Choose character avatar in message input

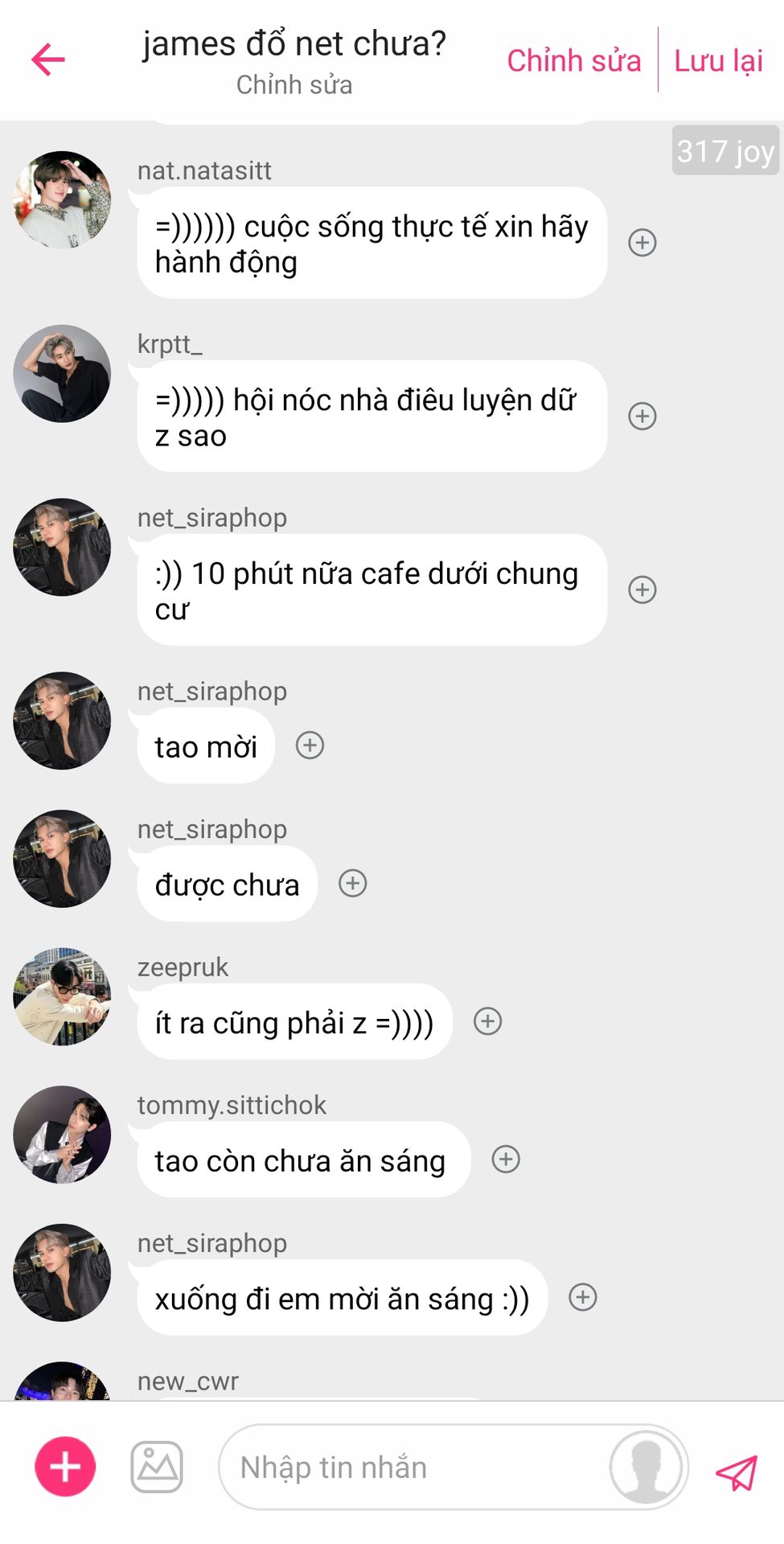[x=647, y=1467]
